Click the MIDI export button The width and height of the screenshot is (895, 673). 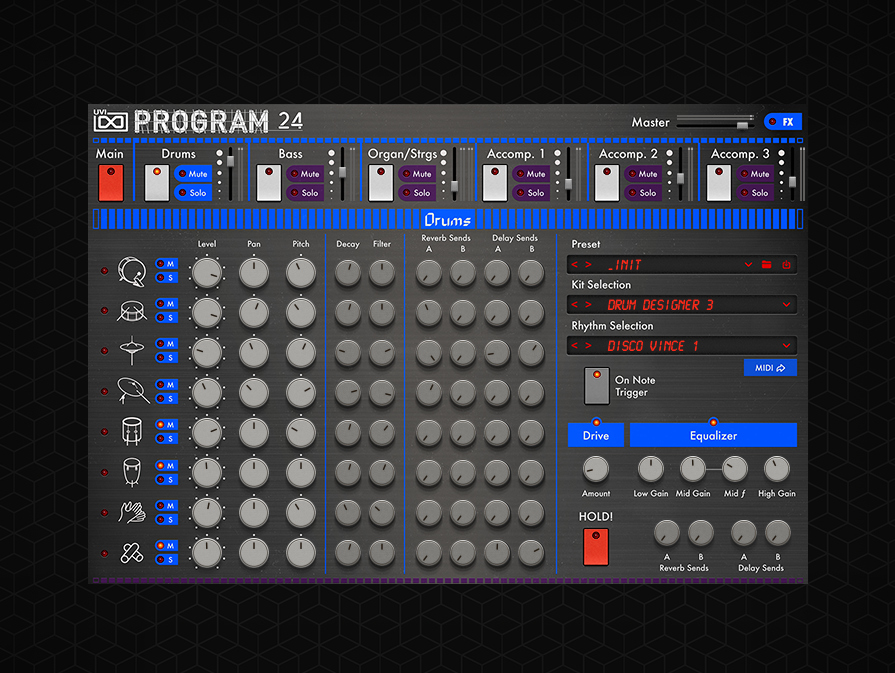[x=770, y=368]
